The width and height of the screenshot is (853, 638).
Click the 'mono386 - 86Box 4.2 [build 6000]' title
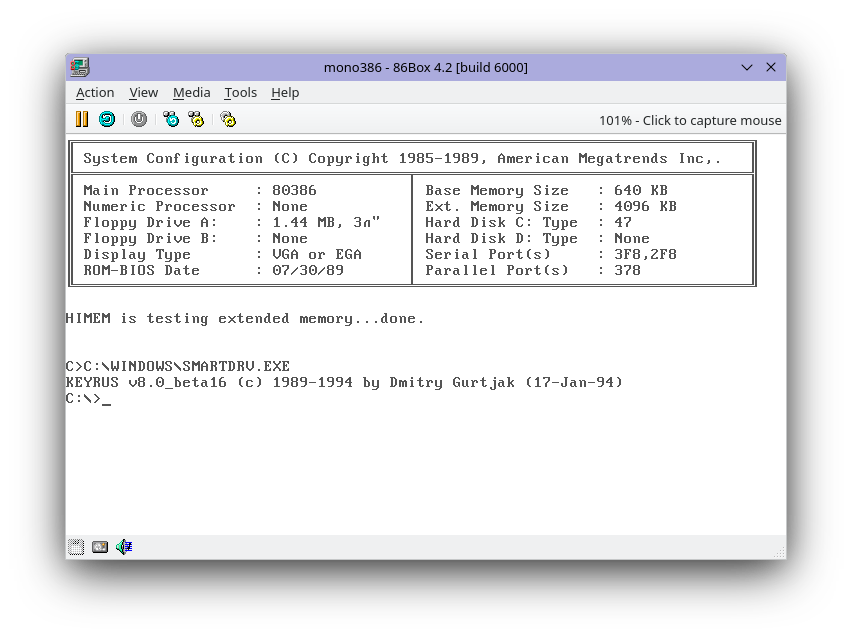[425, 67]
